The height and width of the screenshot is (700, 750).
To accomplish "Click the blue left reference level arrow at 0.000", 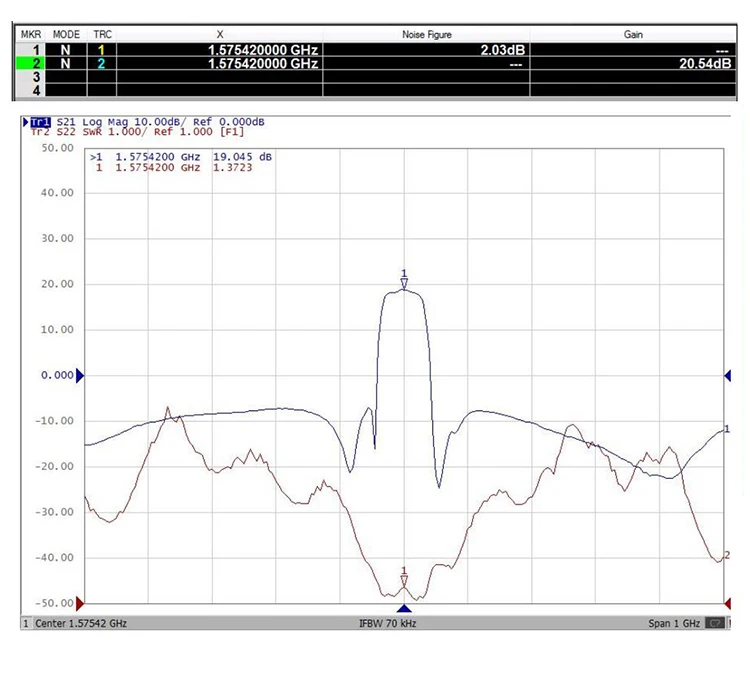I will (x=80, y=376).
